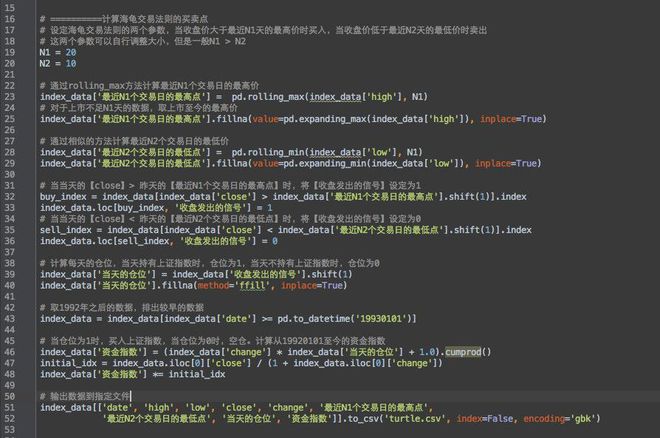
Task: Click index_data.loc[sell_index on line 36
Action: [104, 241]
